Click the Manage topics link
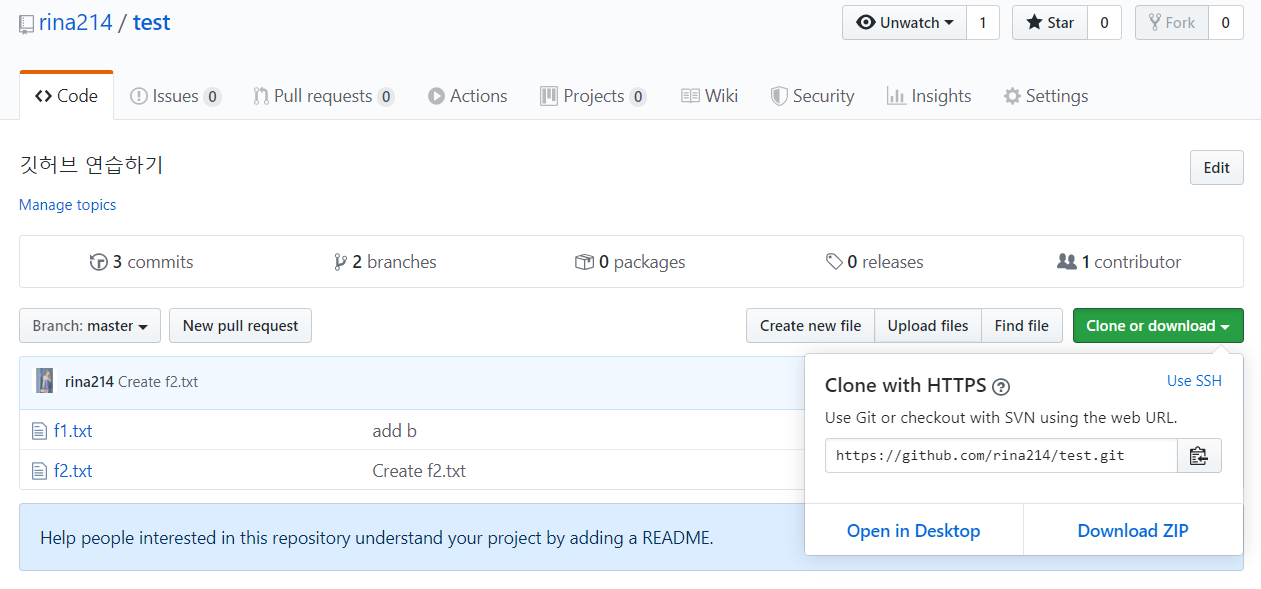The width and height of the screenshot is (1261, 589). point(67,204)
